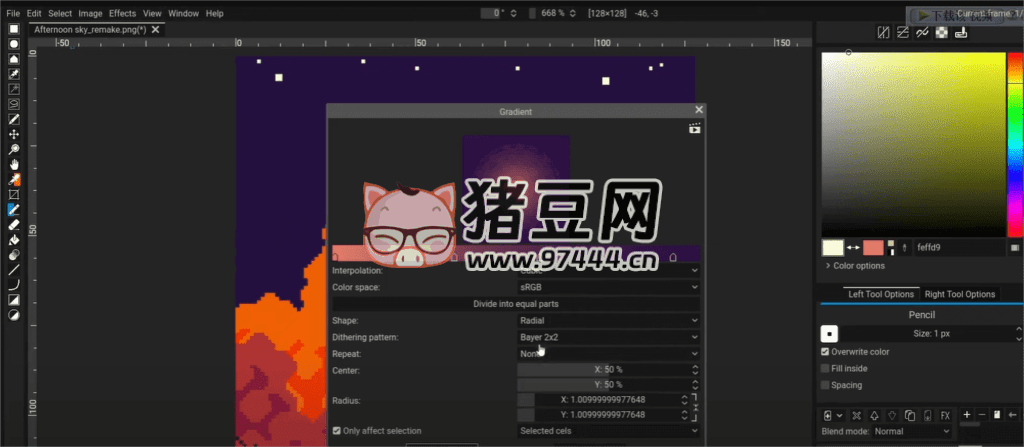Move layer down arrow icon
This screenshot has height=447, width=1024.
click(892, 416)
